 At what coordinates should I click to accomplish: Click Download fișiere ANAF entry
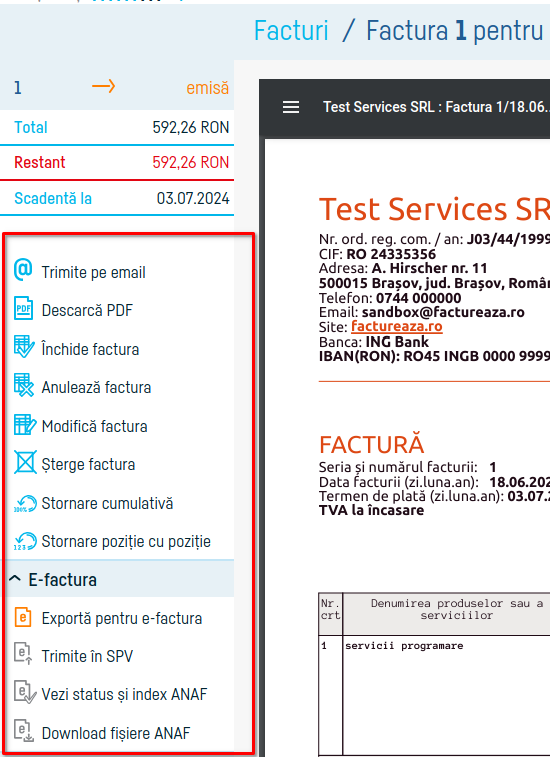(x=116, y=733)
